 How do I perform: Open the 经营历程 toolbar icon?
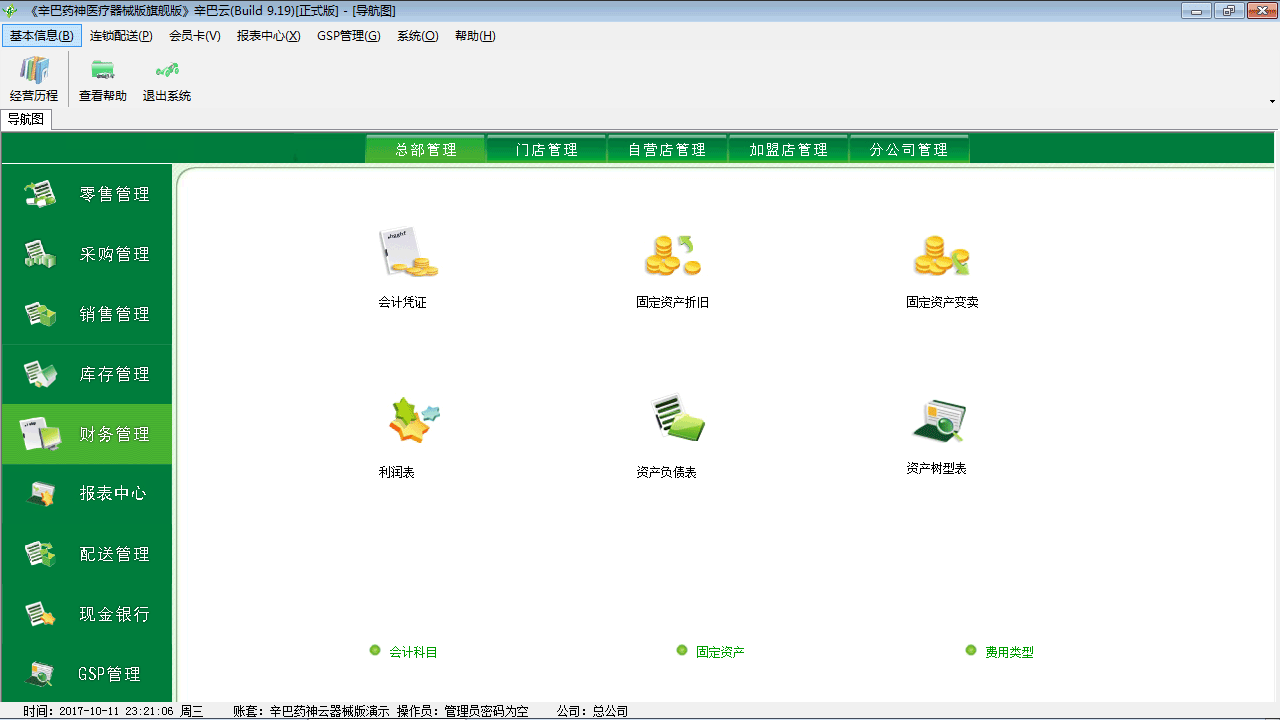point(34,70)
